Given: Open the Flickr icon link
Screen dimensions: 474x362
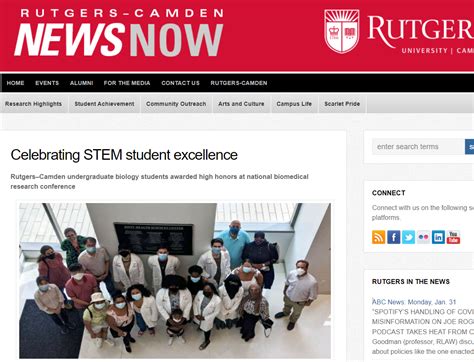Looking at the screenshot, I should coord(423,237).
